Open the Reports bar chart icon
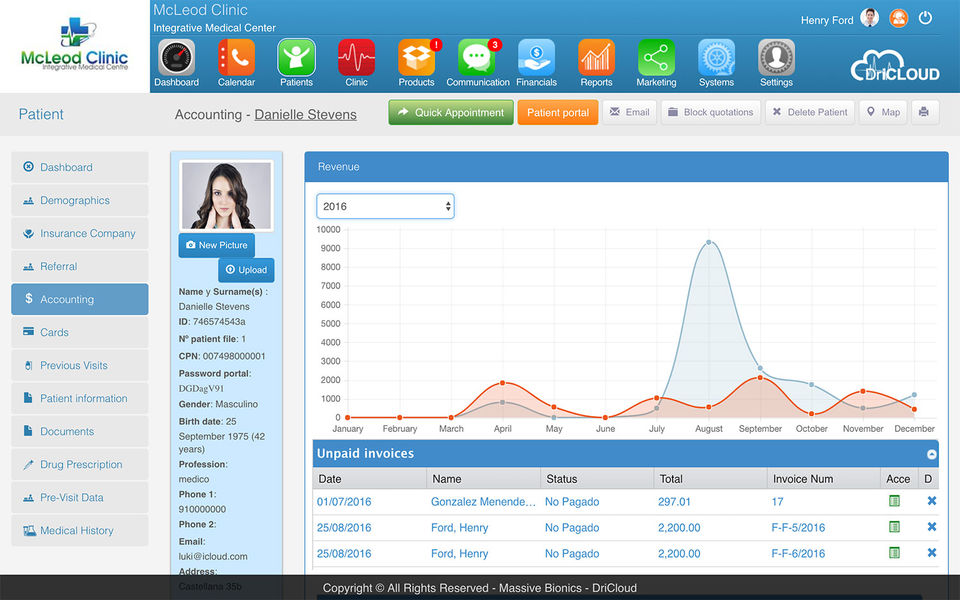This screenshot has width=960, height=600. [596, 58]
